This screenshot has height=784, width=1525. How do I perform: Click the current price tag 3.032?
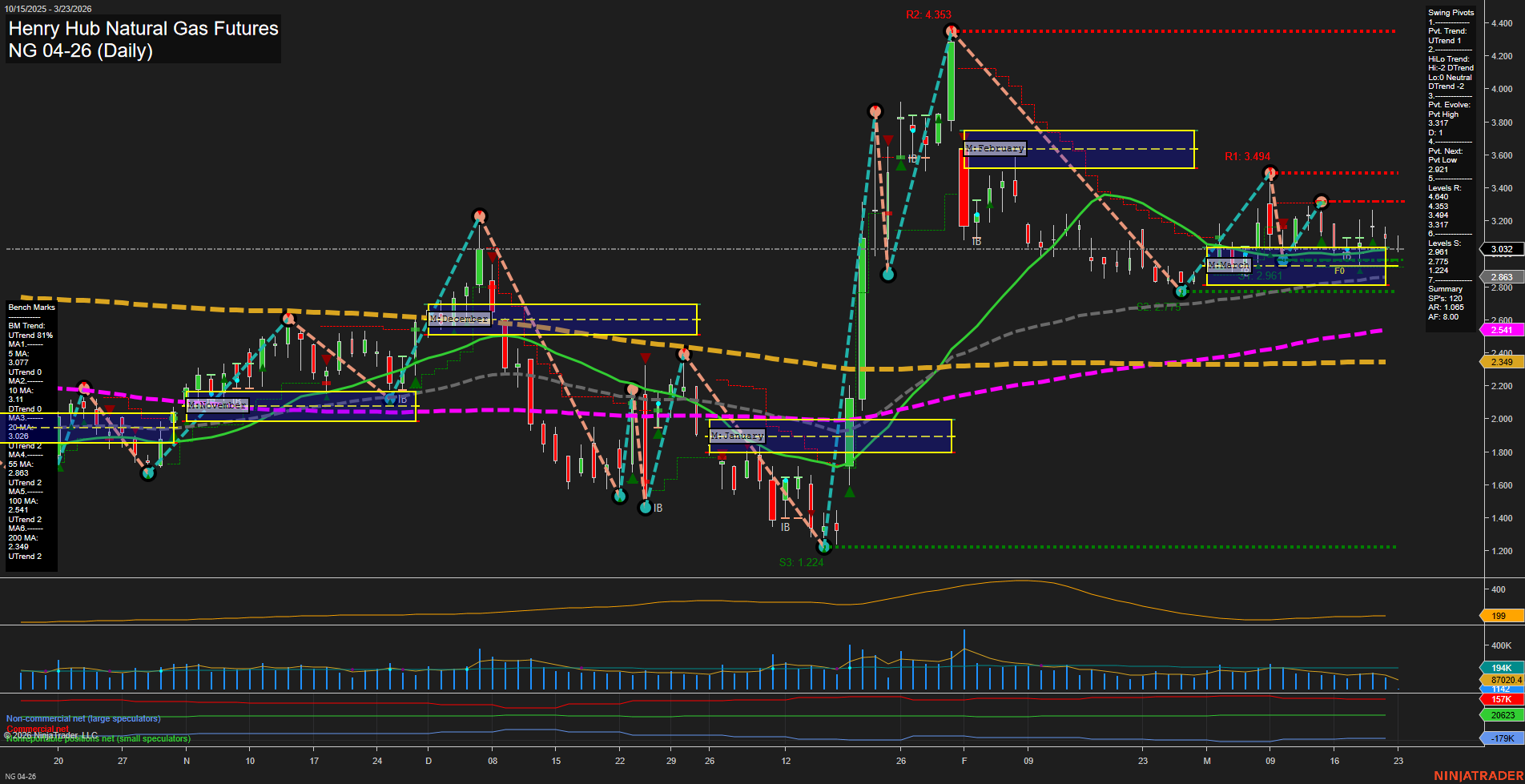tap(1502, 249)
